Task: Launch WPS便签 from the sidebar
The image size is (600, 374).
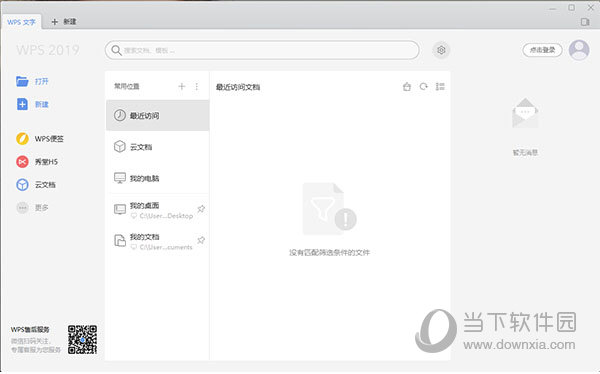Action: [x=40, y=139]
